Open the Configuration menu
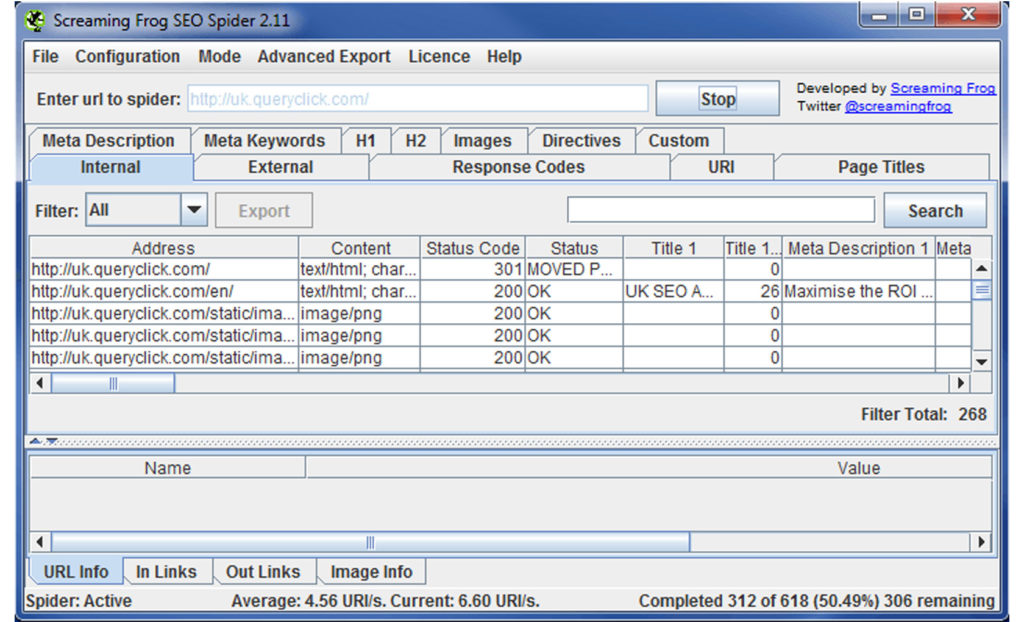 [x=127, y=57]
